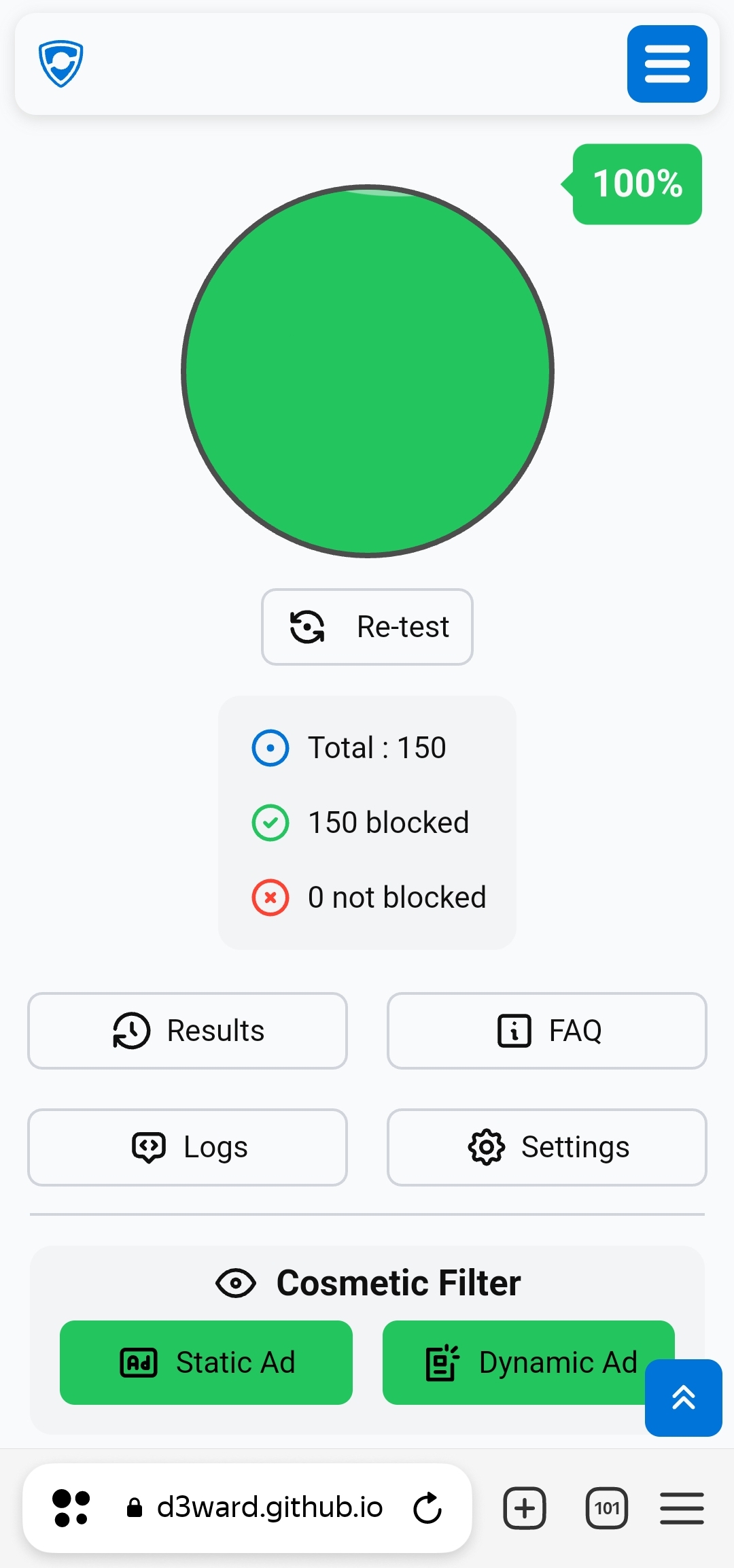Viewport: 734px width, 1568px height.
Task: Tap the padlock site security icon
Action: click(135, 1507)
